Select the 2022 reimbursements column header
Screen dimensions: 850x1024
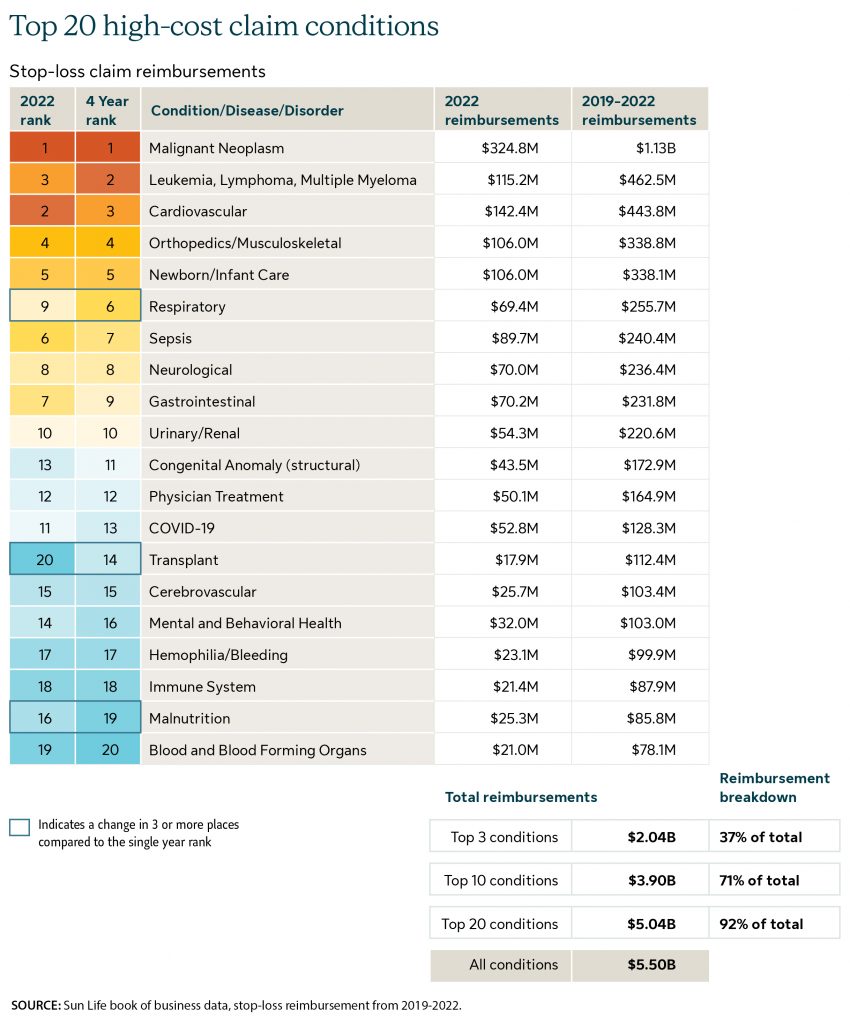tap(501, 110)
